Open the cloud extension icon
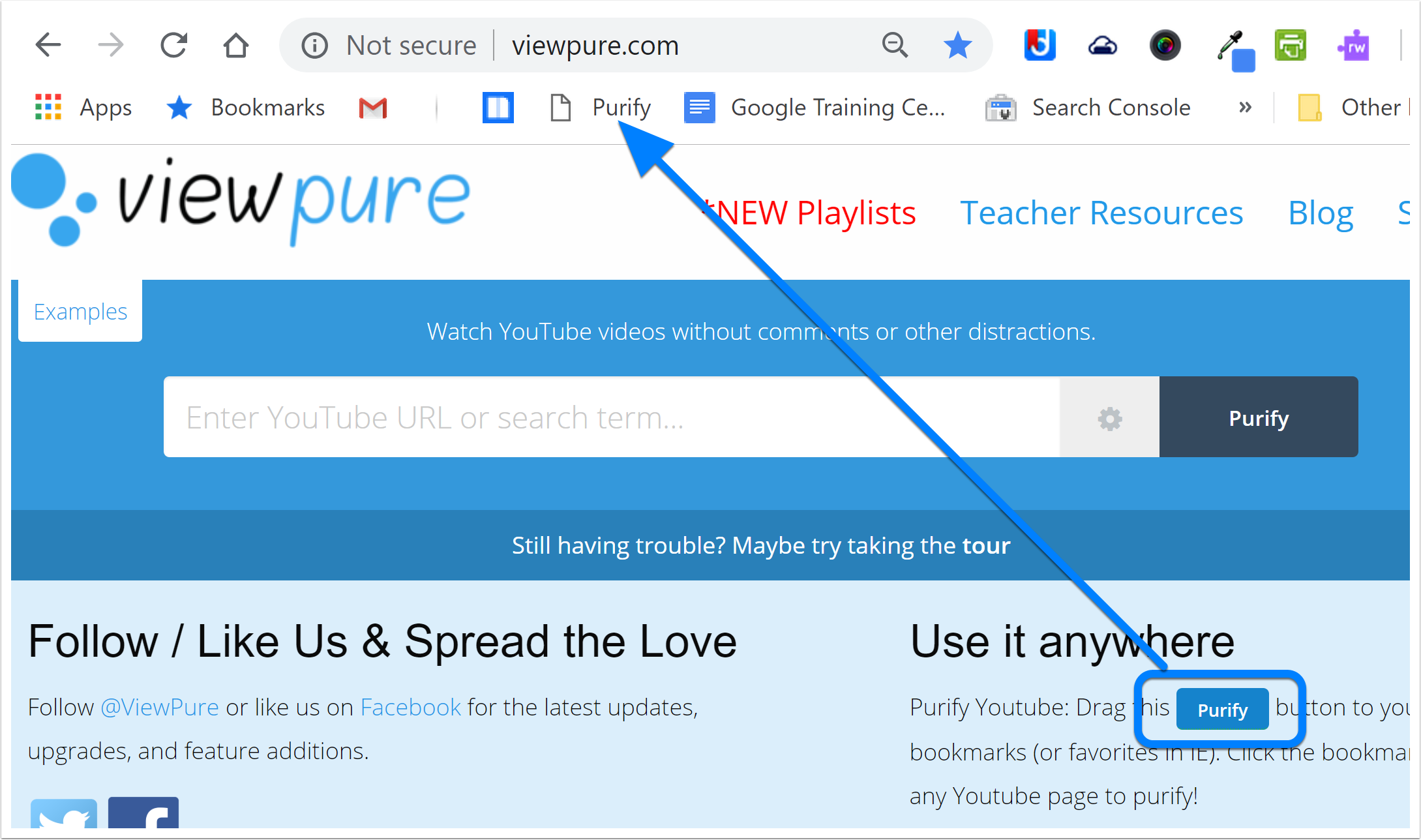The width and height of the screenshot is (1421, 840). pyautogui.click(x=1102, y=46)
